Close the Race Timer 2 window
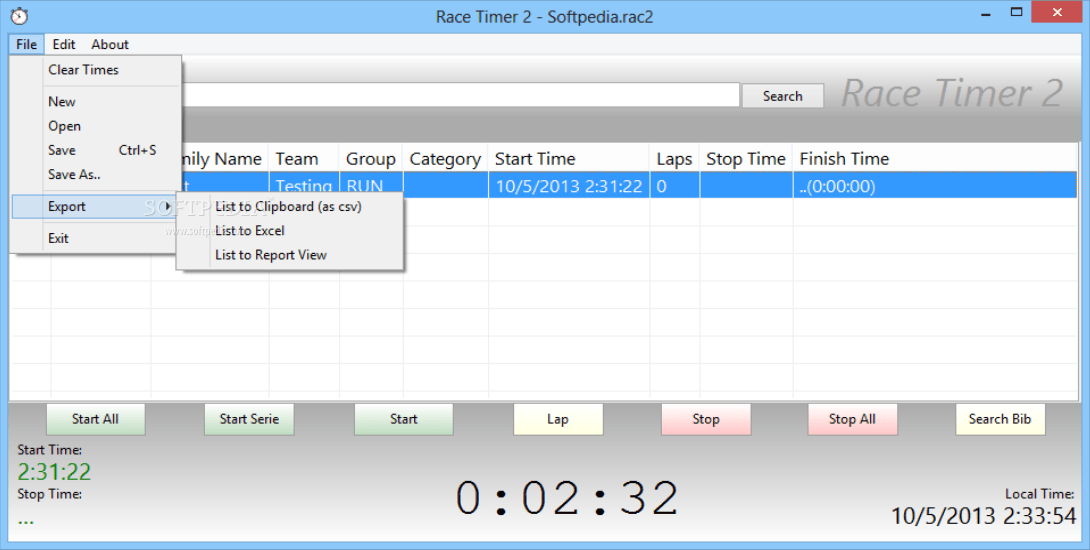Viewport: 1090px width, 550px height. point(1057,13)
